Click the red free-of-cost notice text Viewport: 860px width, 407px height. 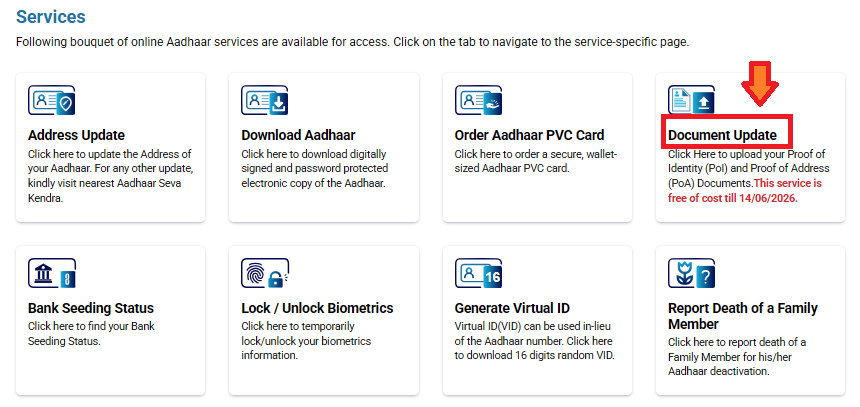click(746, 191)
